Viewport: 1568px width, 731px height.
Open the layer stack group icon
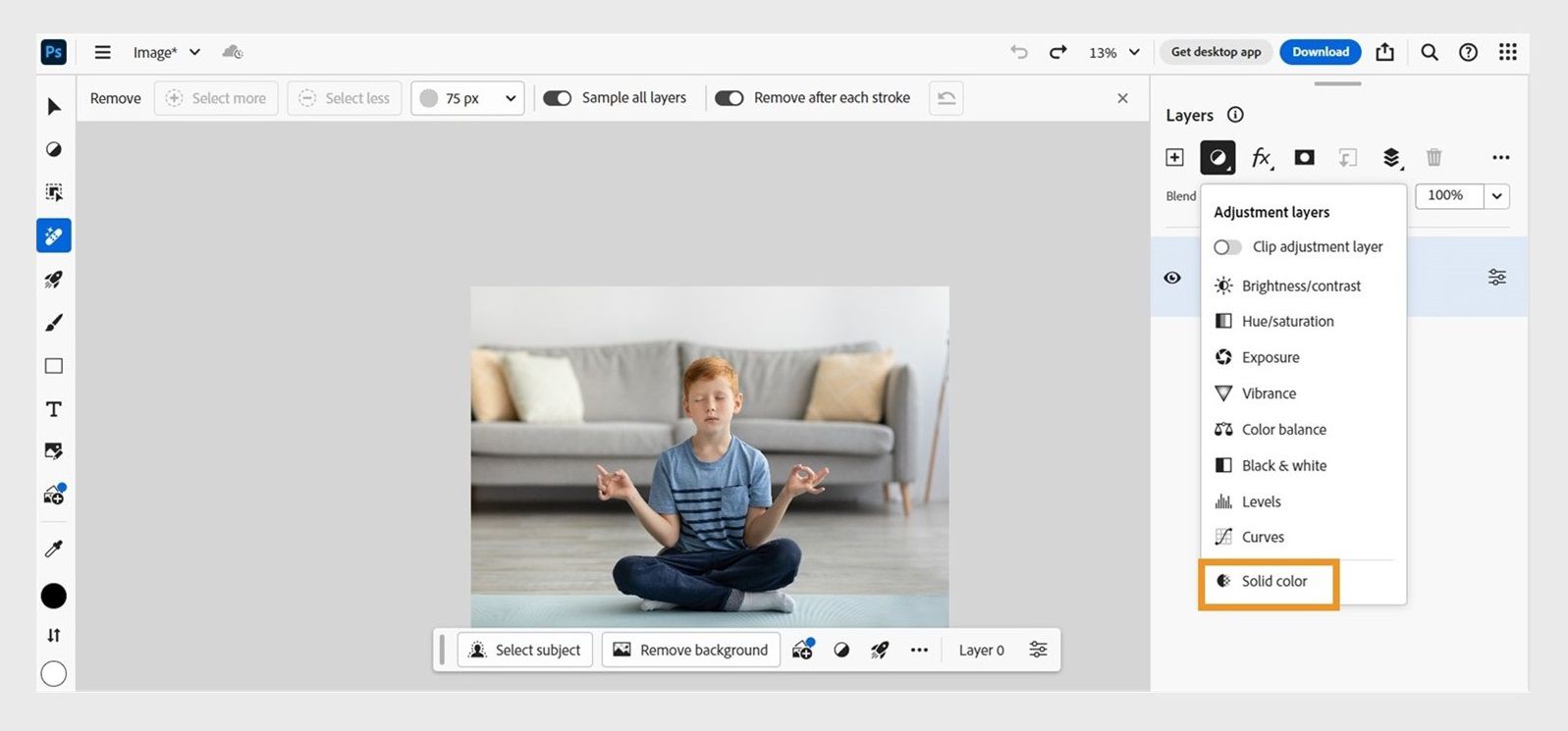1391,157
